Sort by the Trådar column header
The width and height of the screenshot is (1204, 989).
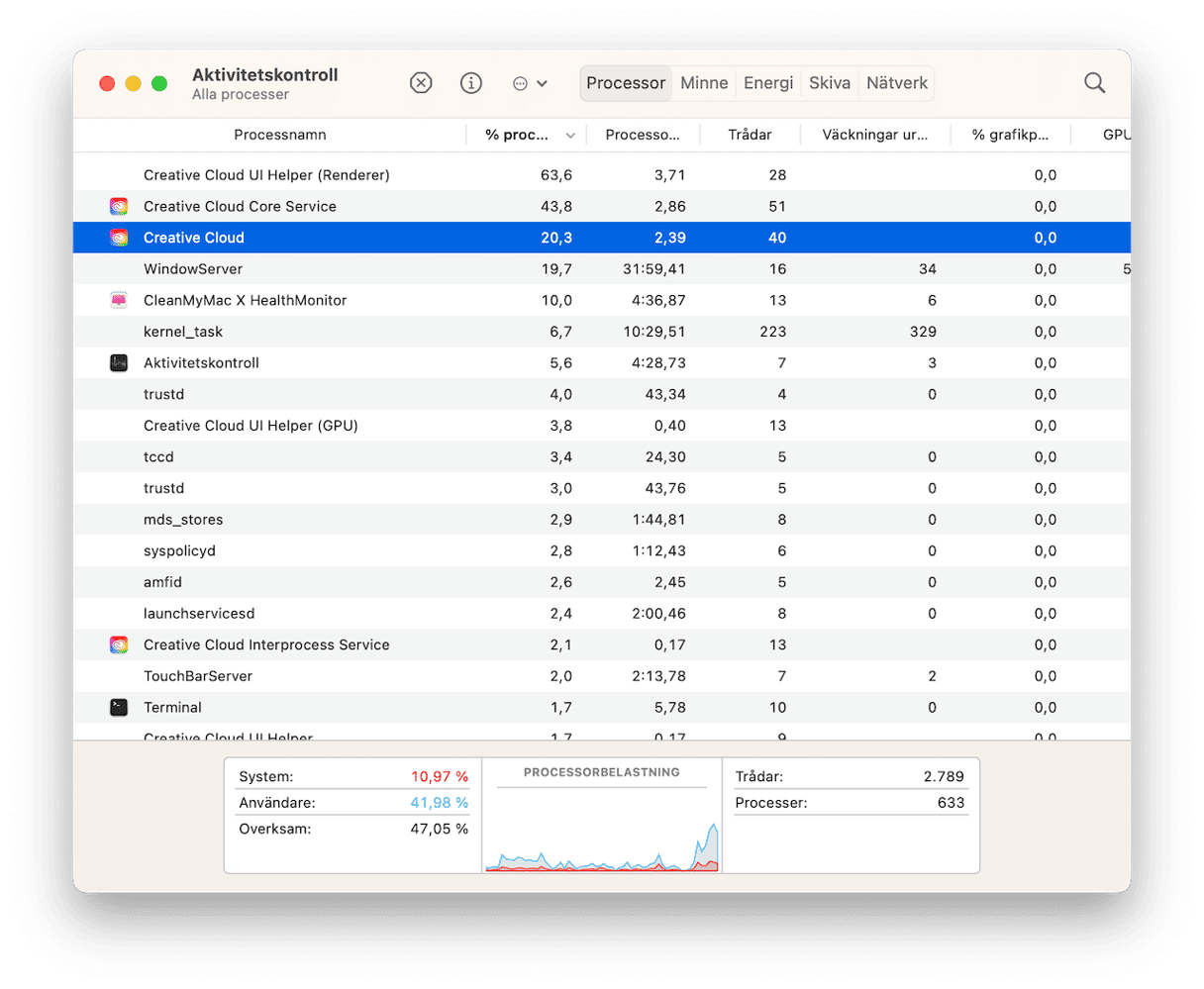750,135
